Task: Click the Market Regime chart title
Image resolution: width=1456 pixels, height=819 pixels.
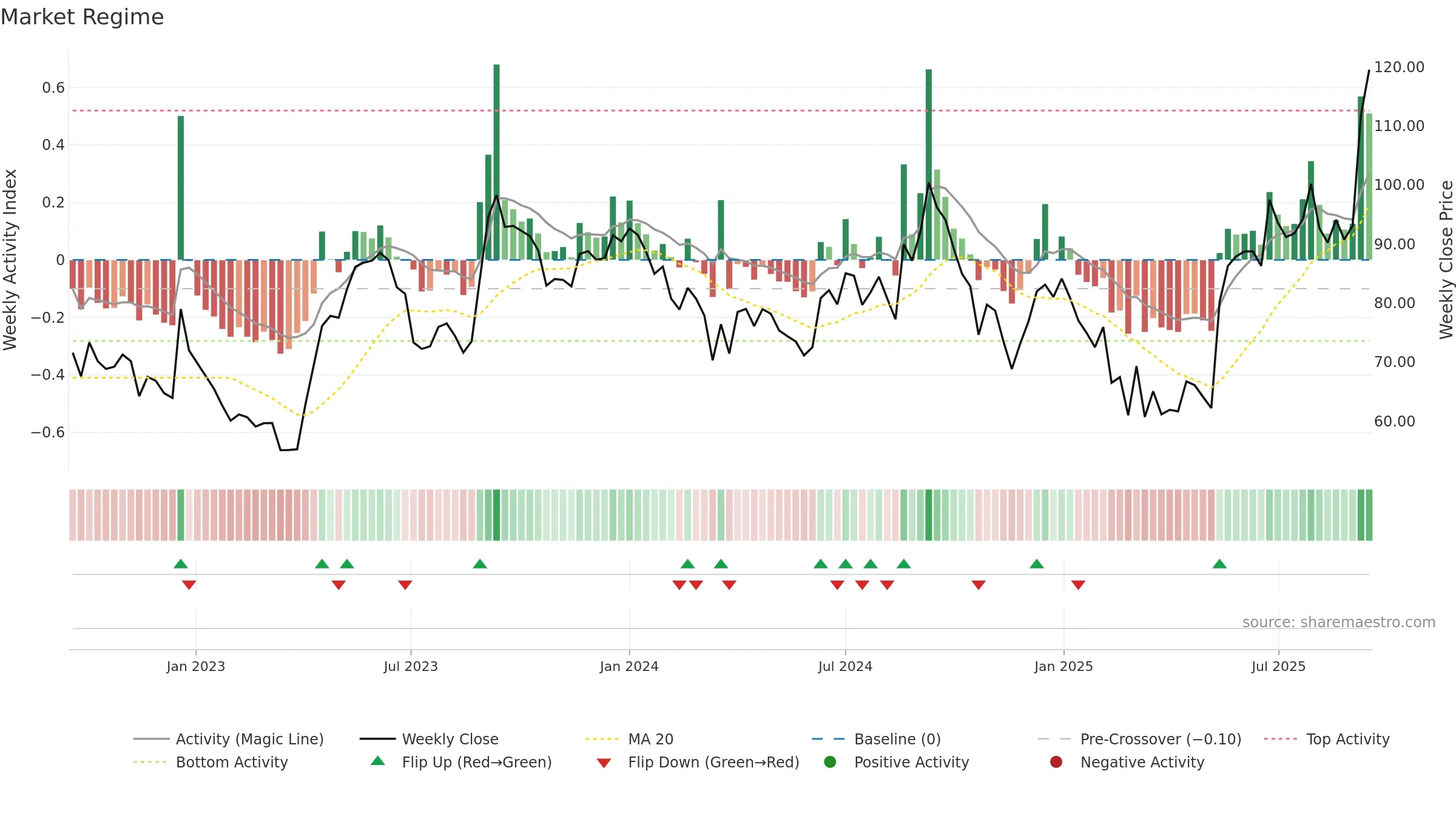Action: (x=82, y=17)
